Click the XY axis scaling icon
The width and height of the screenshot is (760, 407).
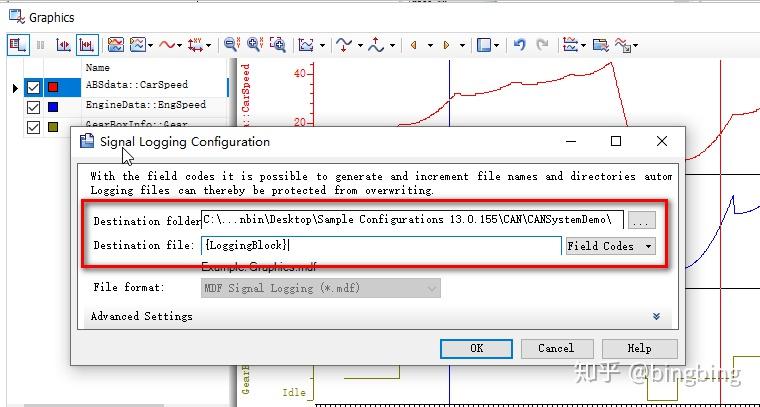[195, 45]
